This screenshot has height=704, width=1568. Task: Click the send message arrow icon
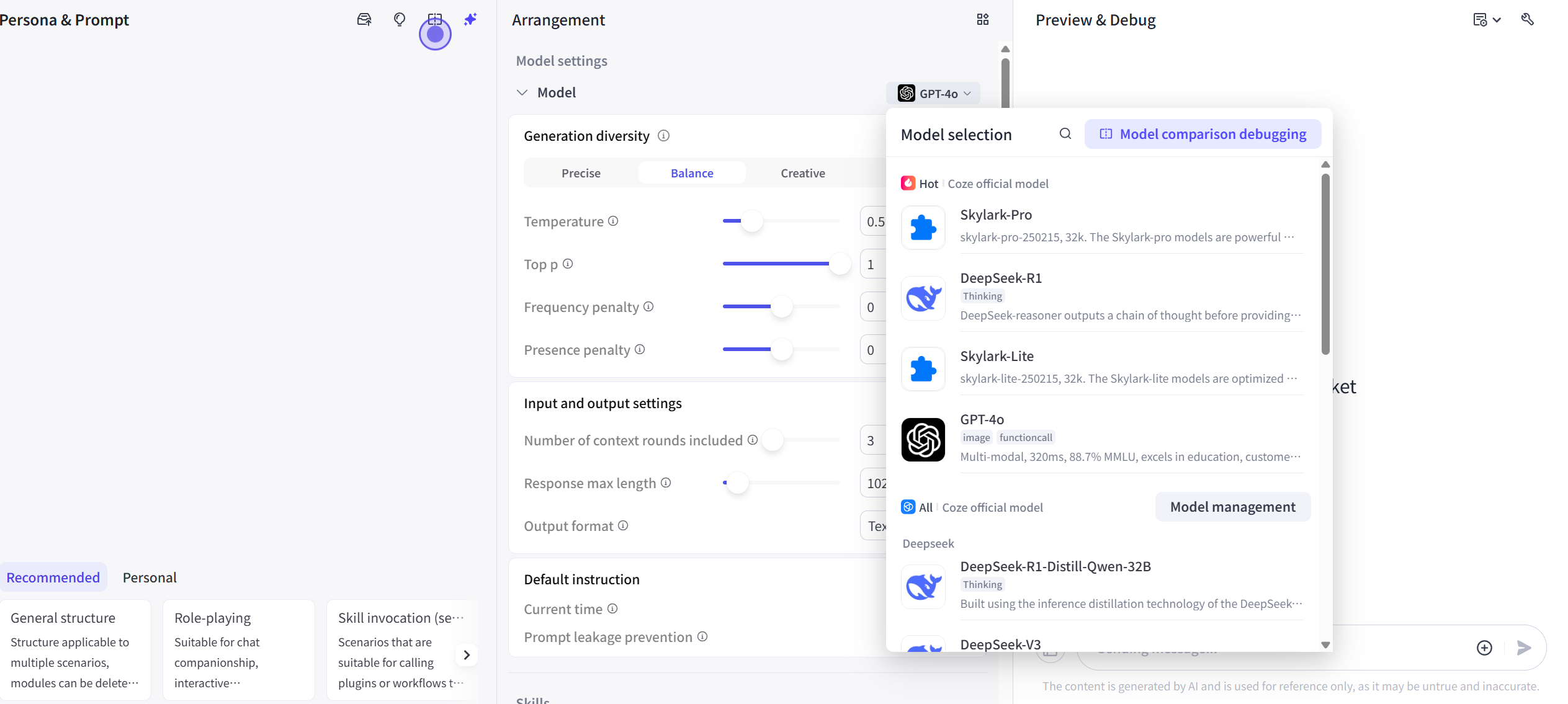coord(1524,648)
